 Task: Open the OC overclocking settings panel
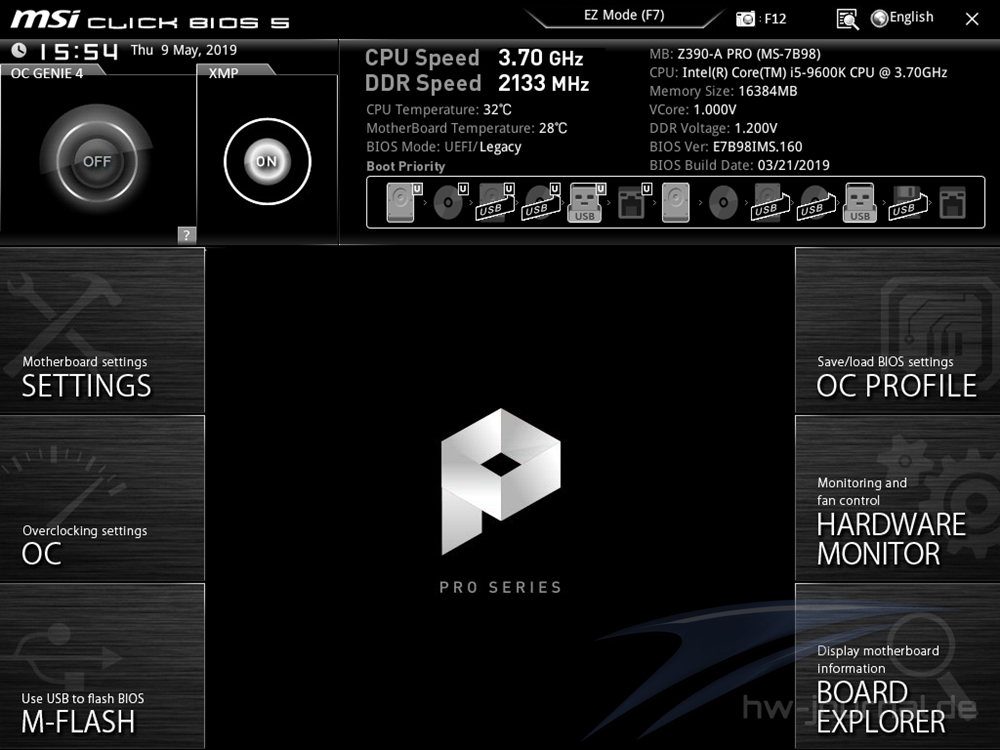pos(102,498)
